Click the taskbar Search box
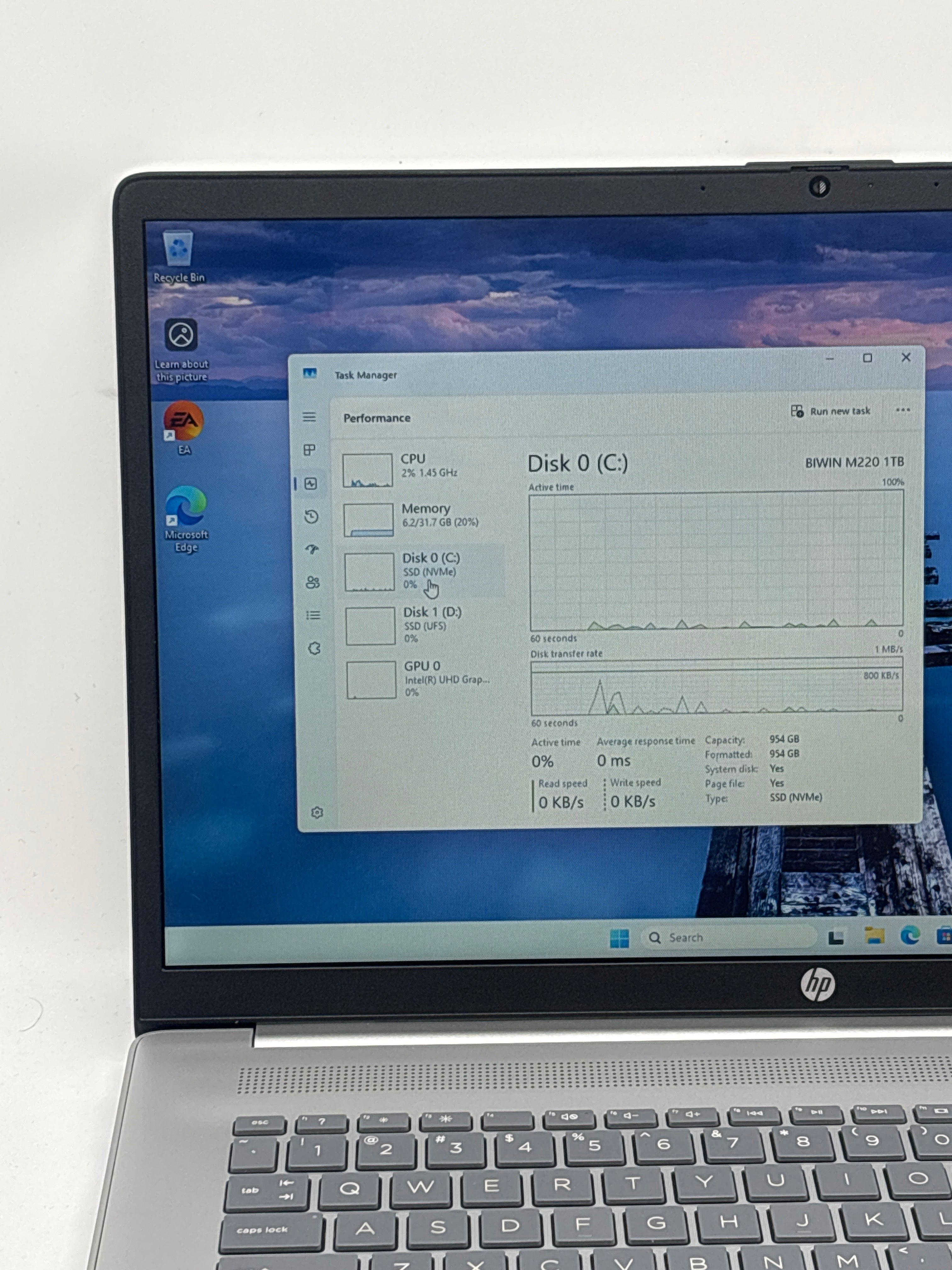The image size is (952, 1270). (729, 938)
